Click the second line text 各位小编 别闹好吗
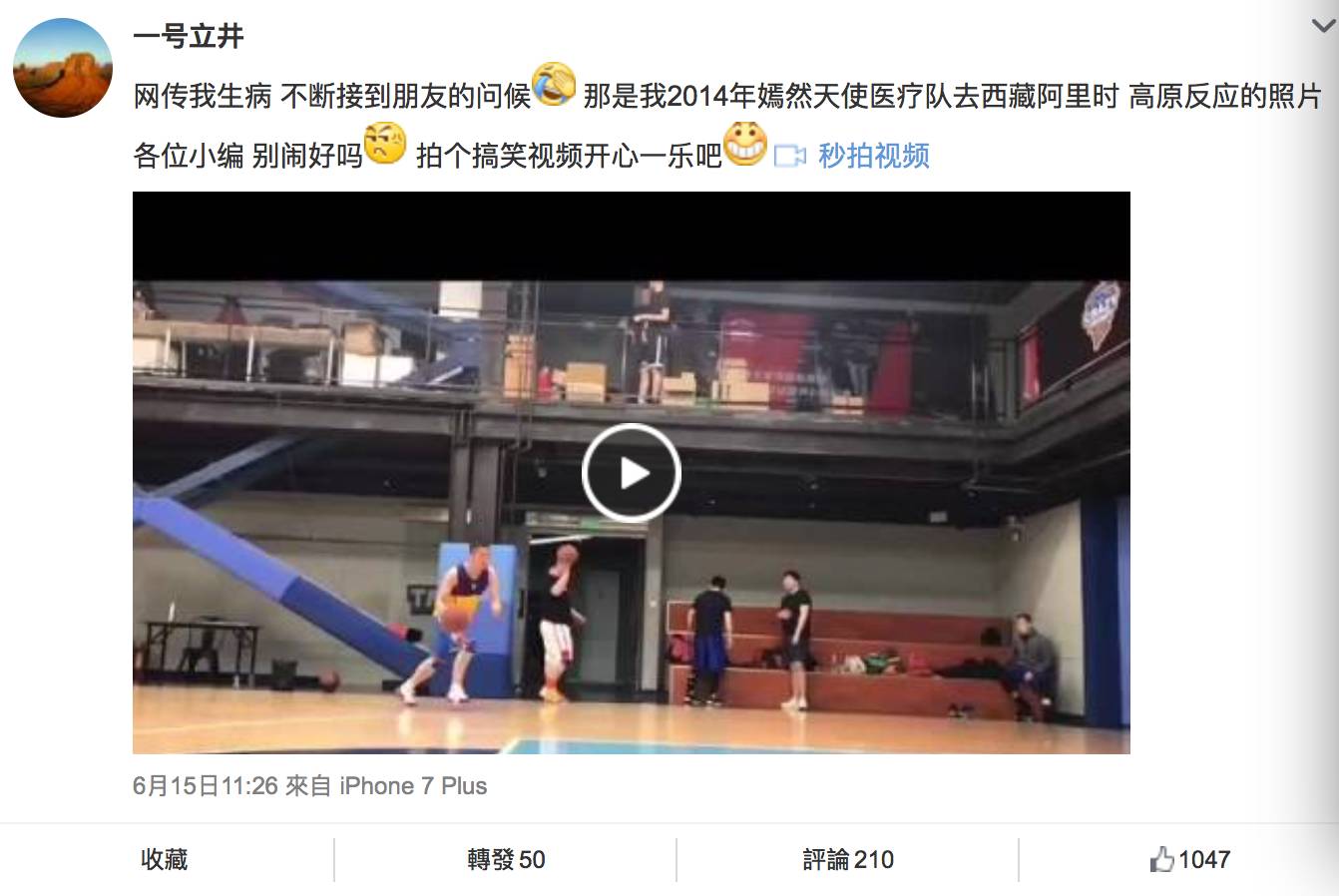Viewport: 1339px width, 896px height. (x=247, y=156)
